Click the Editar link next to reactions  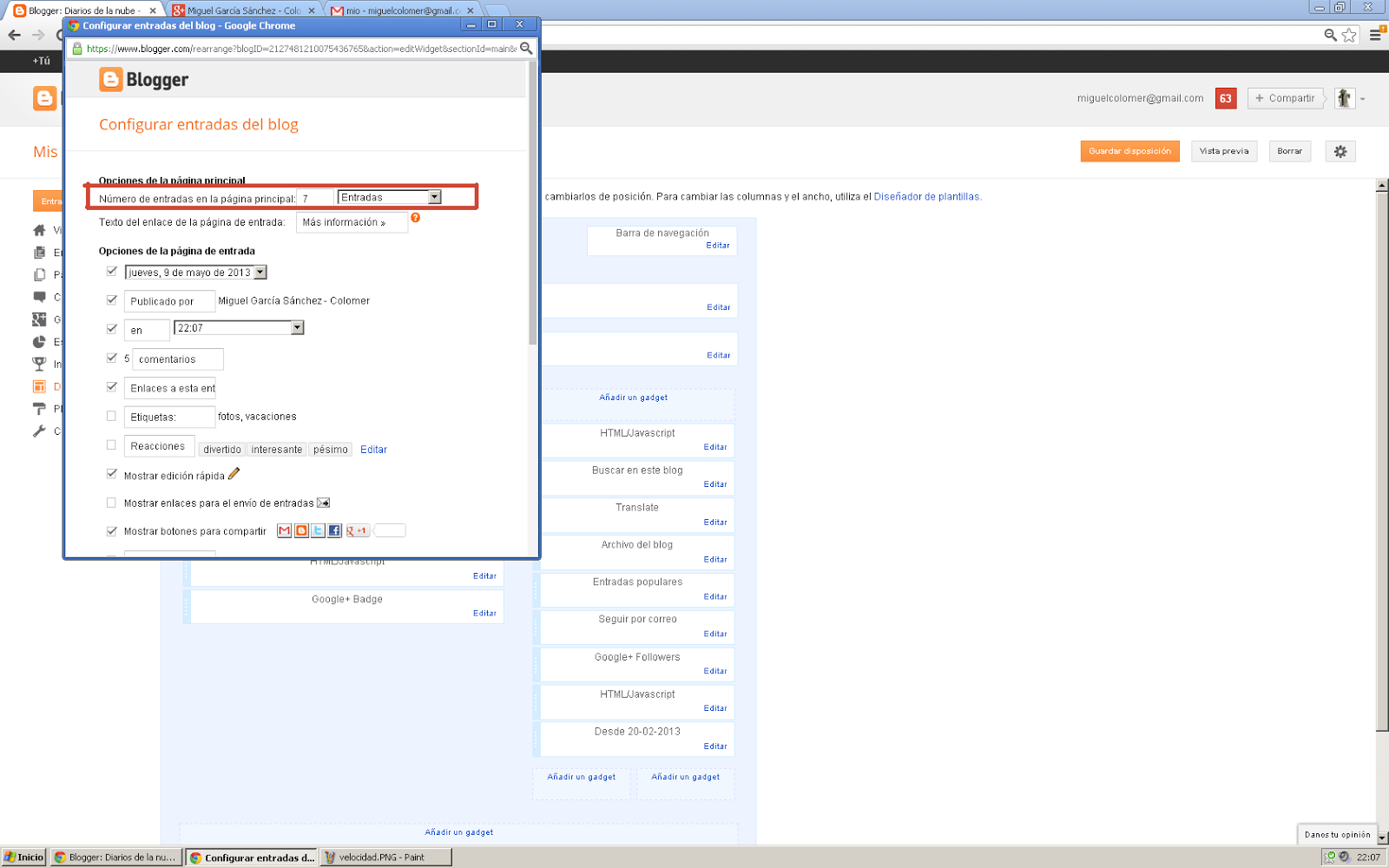click(373, 450)
